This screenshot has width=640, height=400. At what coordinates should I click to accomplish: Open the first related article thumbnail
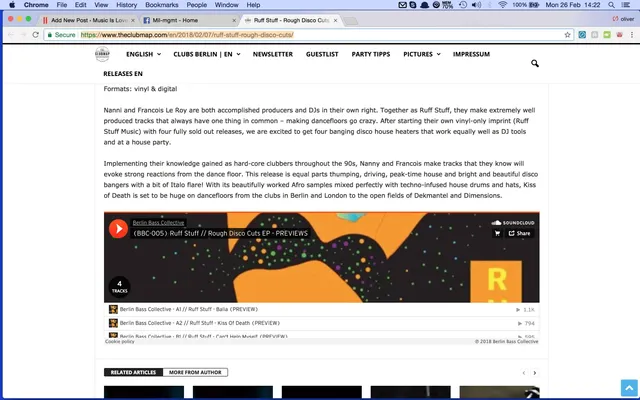tap(144, 392)
